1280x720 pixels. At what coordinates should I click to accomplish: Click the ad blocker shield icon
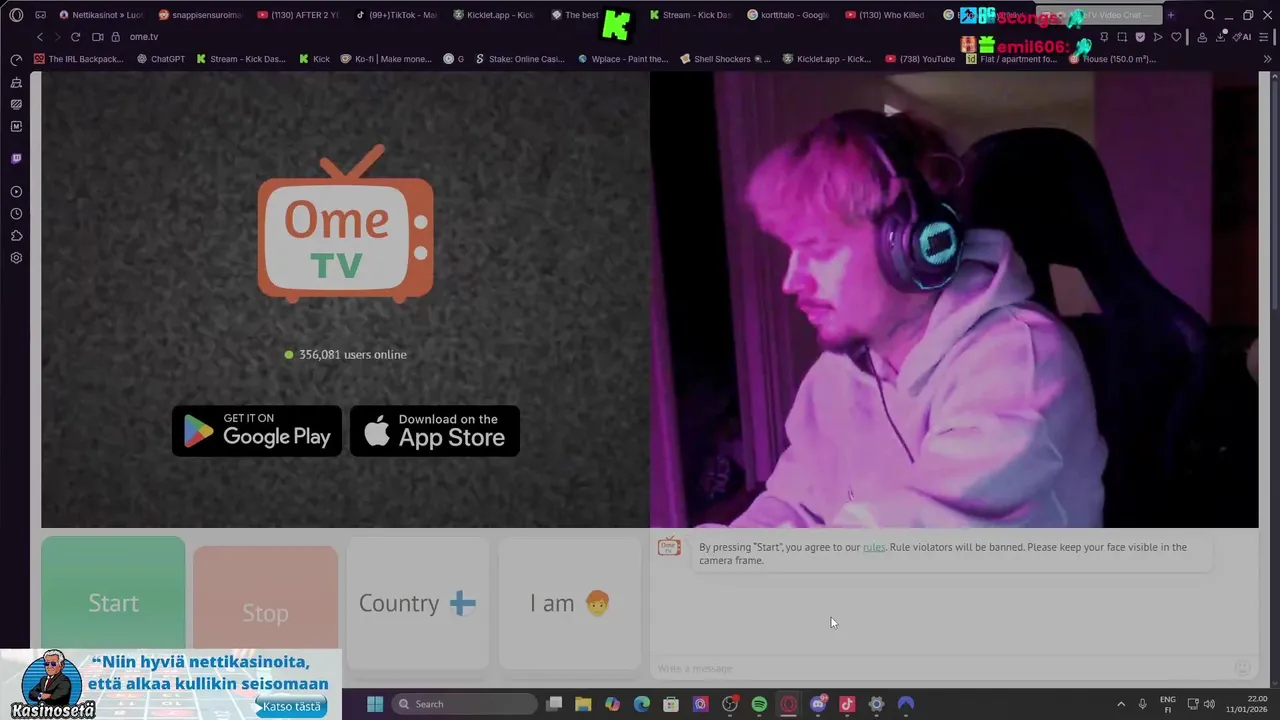click(x=1140, y=37)
